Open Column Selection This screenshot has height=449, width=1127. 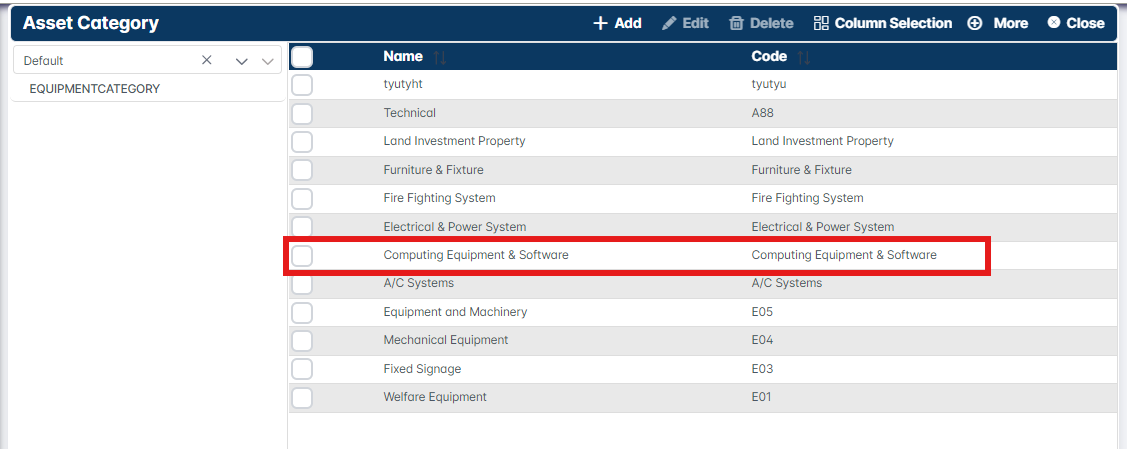click(x=883, y=24)
